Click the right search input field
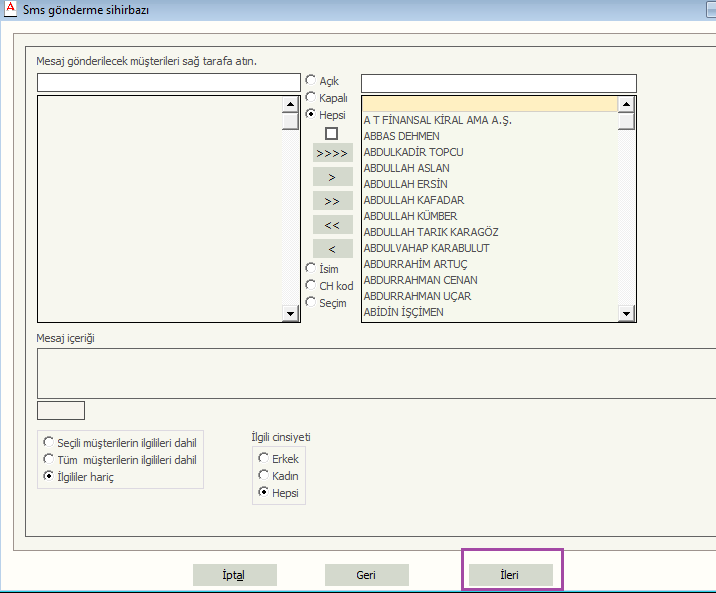 click(x=498, y=83)
